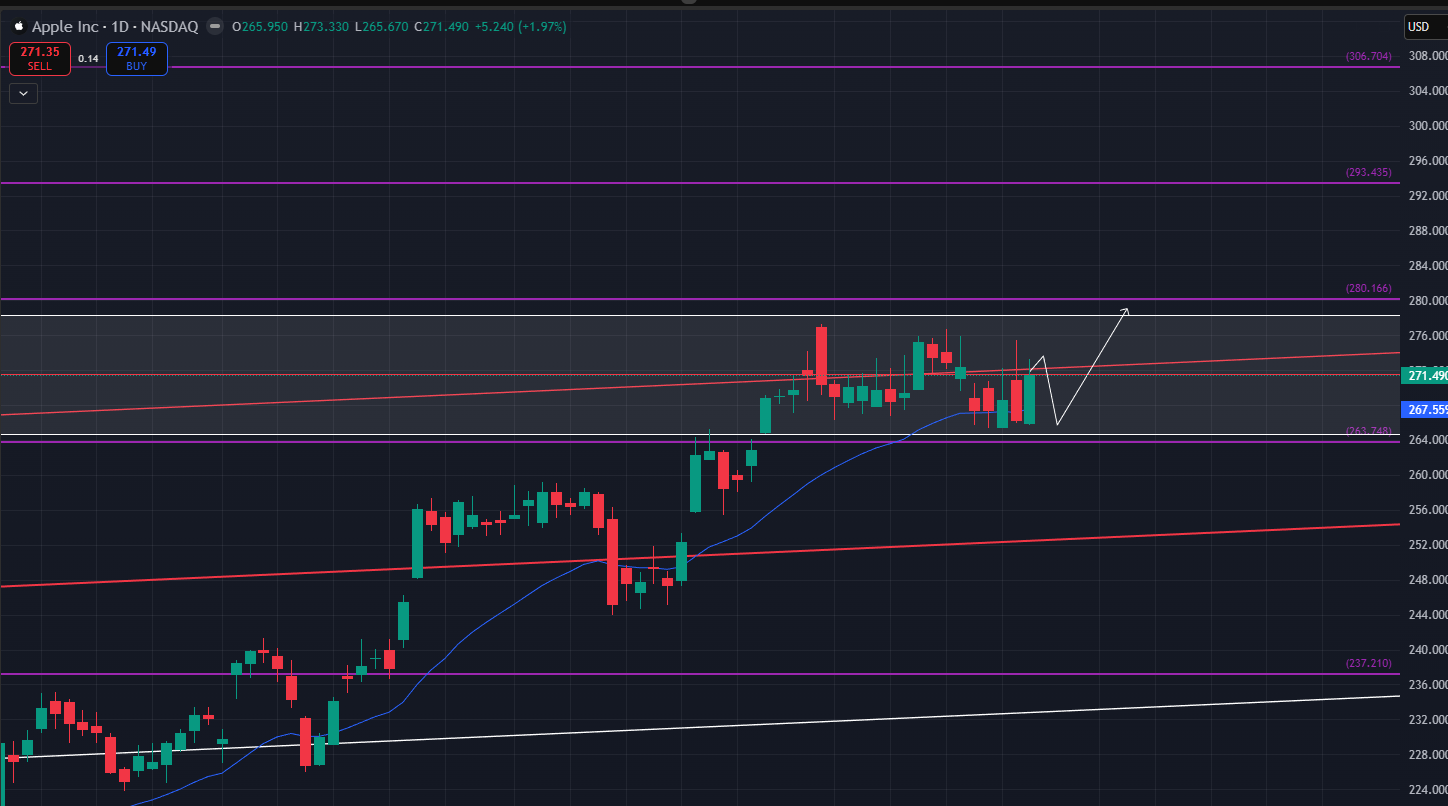This screenshot has width=1448, height=806.
Task: Click the red 271.35 SELL button
Action: click(40, 58)
